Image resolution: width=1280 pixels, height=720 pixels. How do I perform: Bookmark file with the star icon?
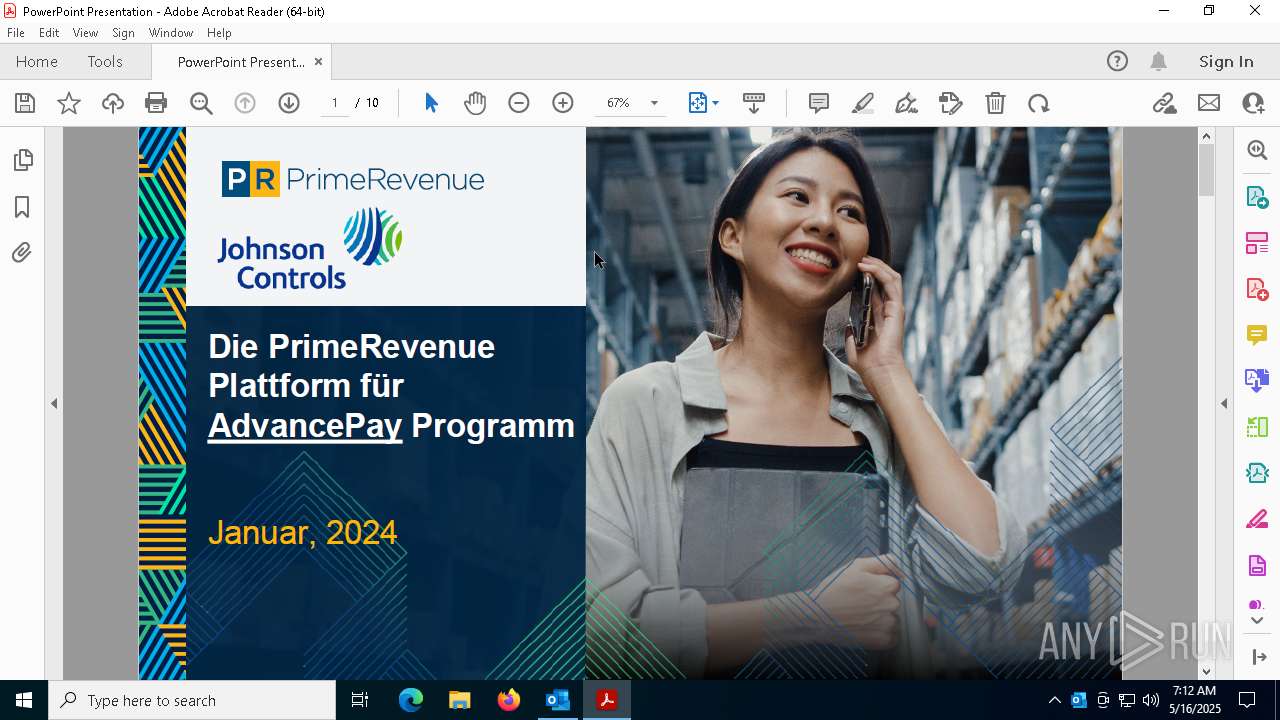(69, 103)
